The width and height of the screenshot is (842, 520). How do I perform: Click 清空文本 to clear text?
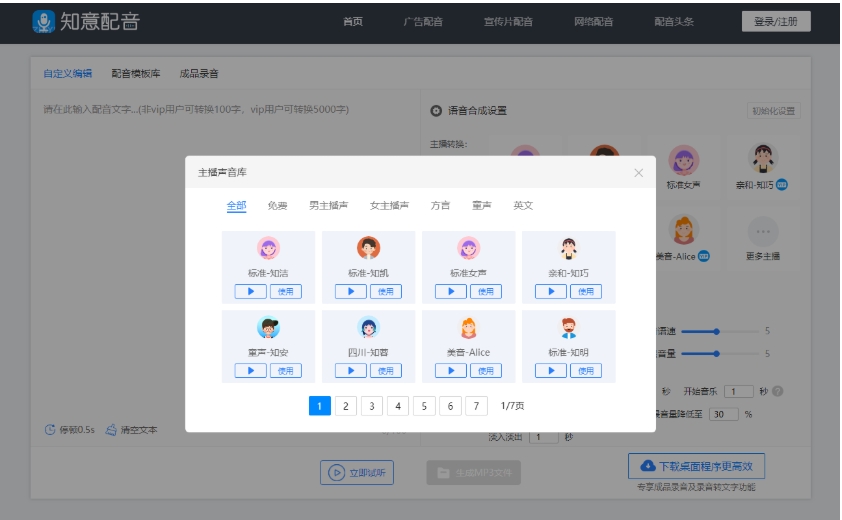click(132, 430)
